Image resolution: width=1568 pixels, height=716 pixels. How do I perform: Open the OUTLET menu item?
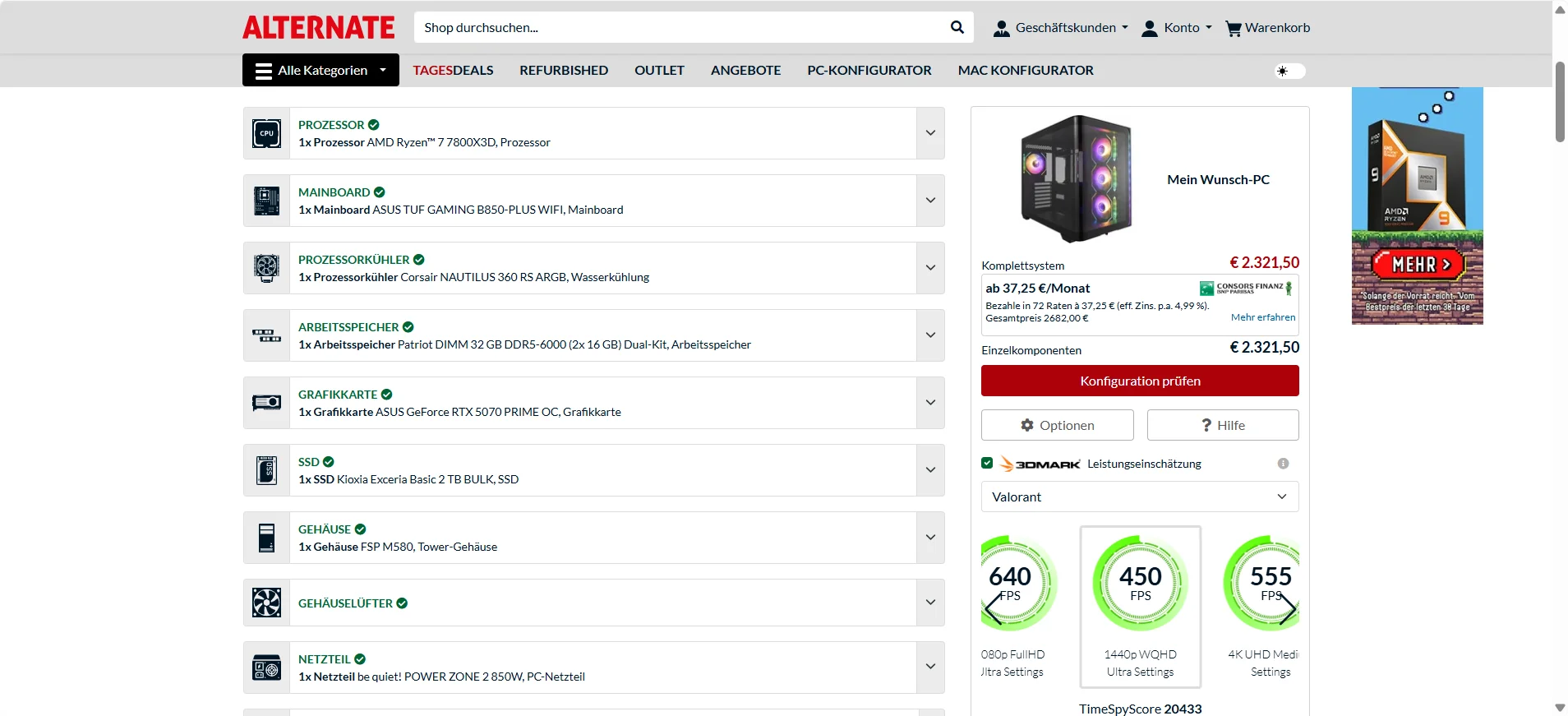click(x=659, y=71)
